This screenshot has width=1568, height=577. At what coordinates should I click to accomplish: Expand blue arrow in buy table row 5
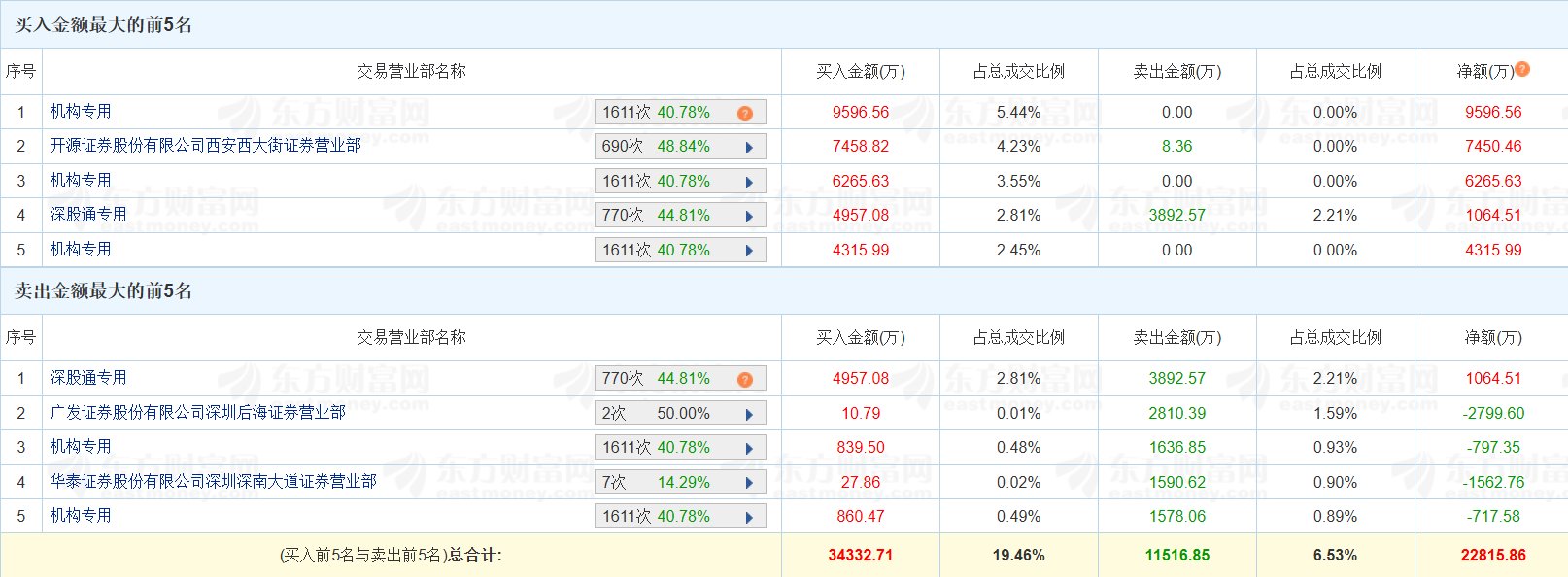point(749,251)
